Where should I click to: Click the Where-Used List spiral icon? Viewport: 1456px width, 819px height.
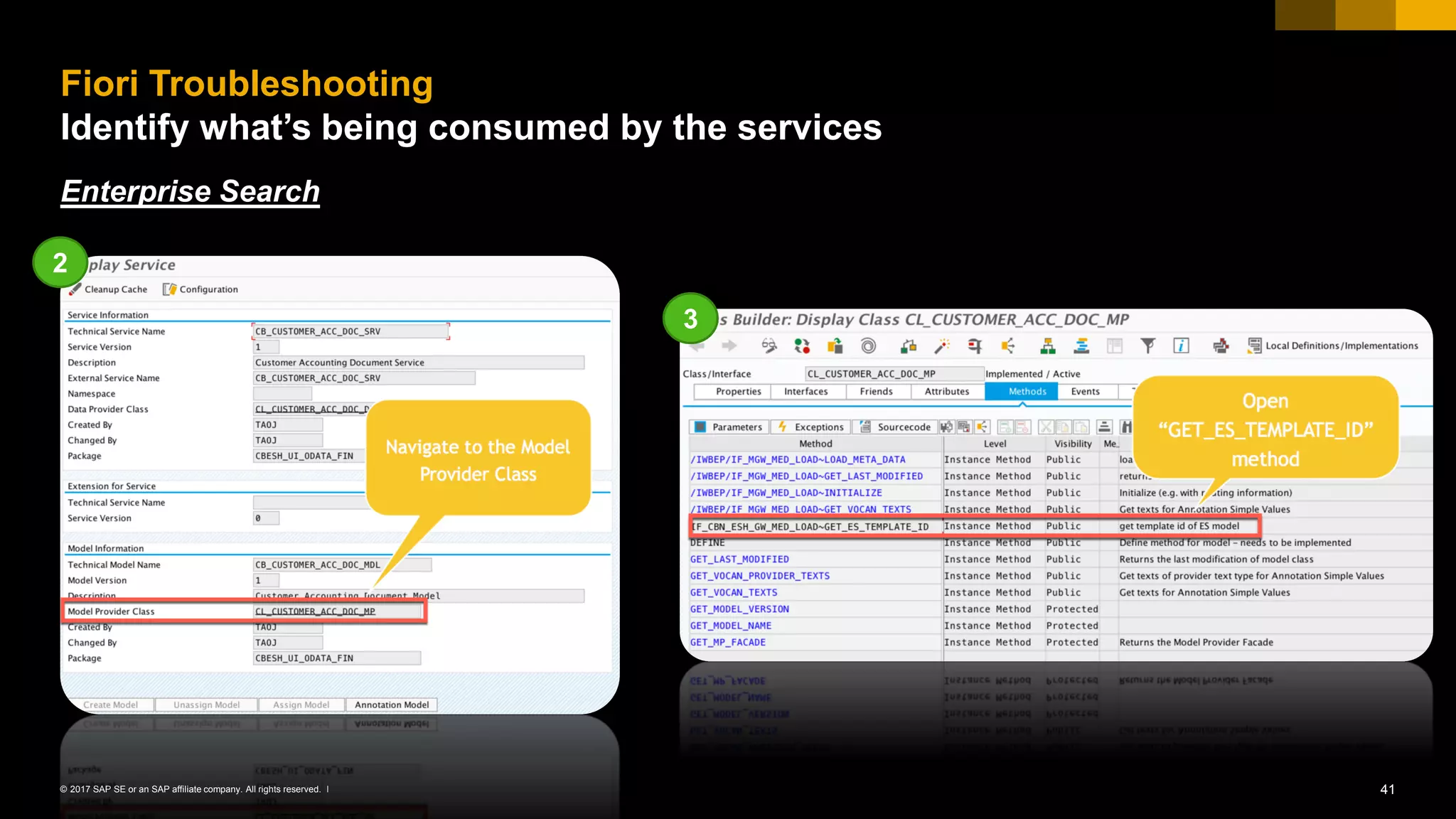coord(868,346)
